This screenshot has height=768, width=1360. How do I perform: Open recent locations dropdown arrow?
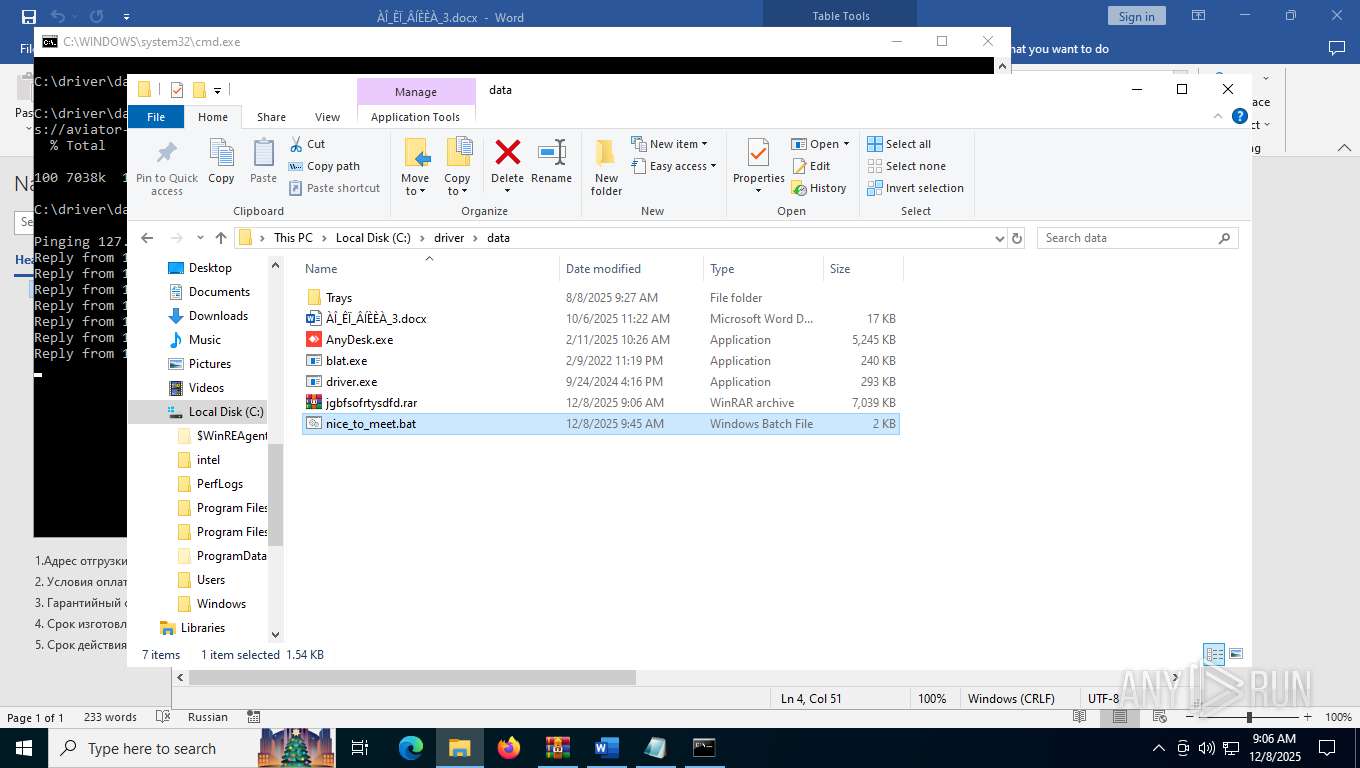pyautogui.click(x=200, y=238)
